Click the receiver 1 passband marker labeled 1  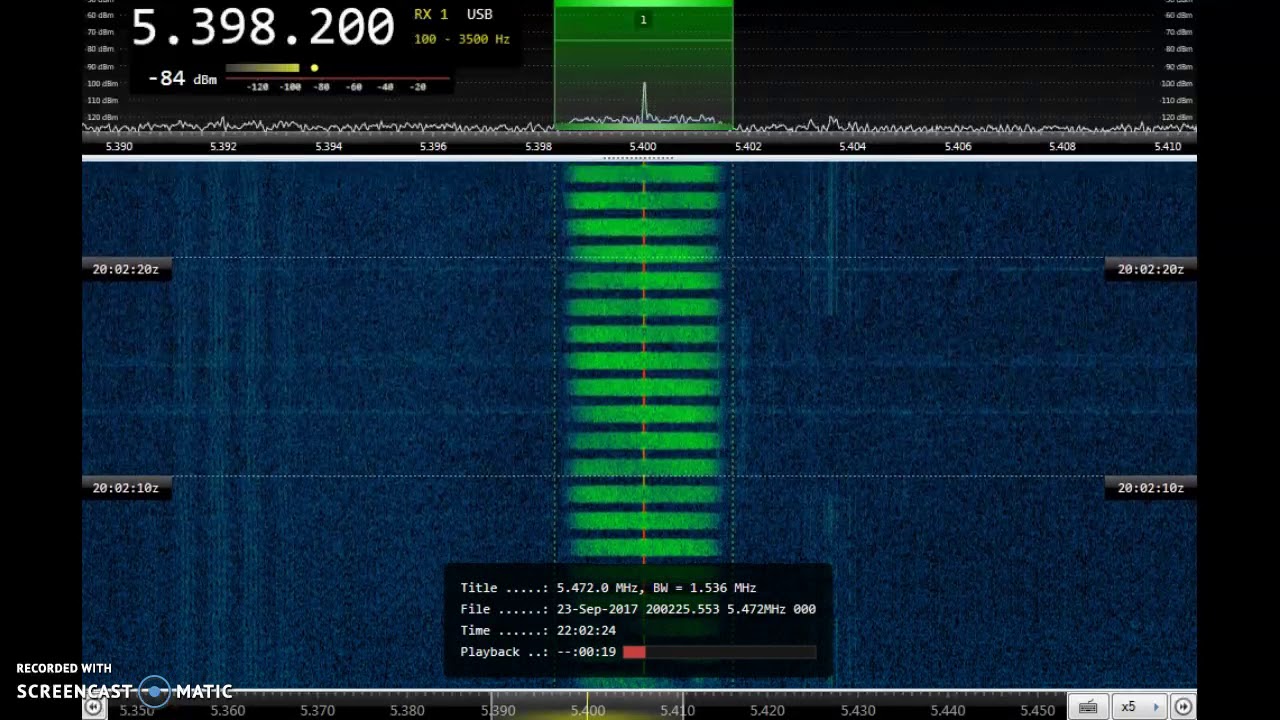[x=643, y=20]
